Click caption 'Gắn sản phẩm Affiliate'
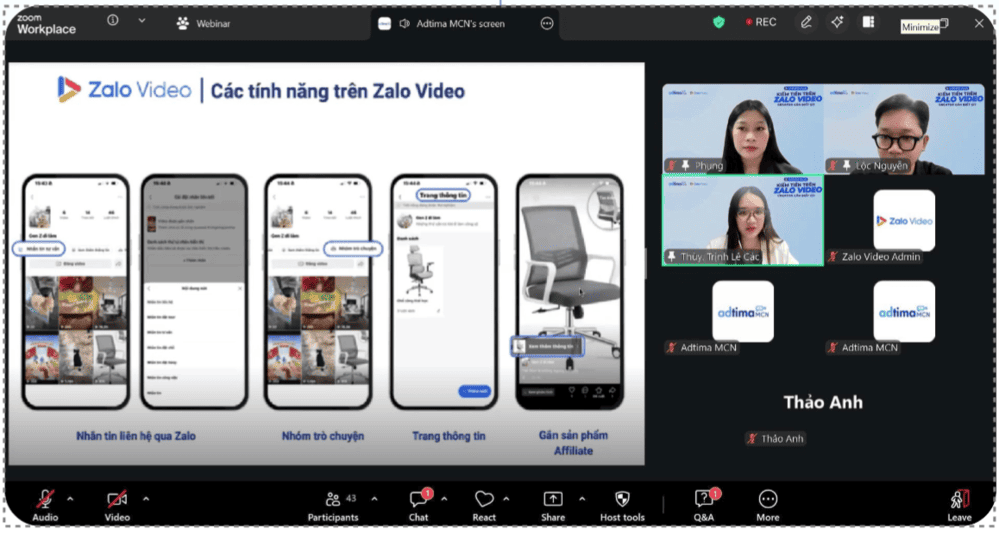This screenshot has height=535, width=999. pos(573,443)
